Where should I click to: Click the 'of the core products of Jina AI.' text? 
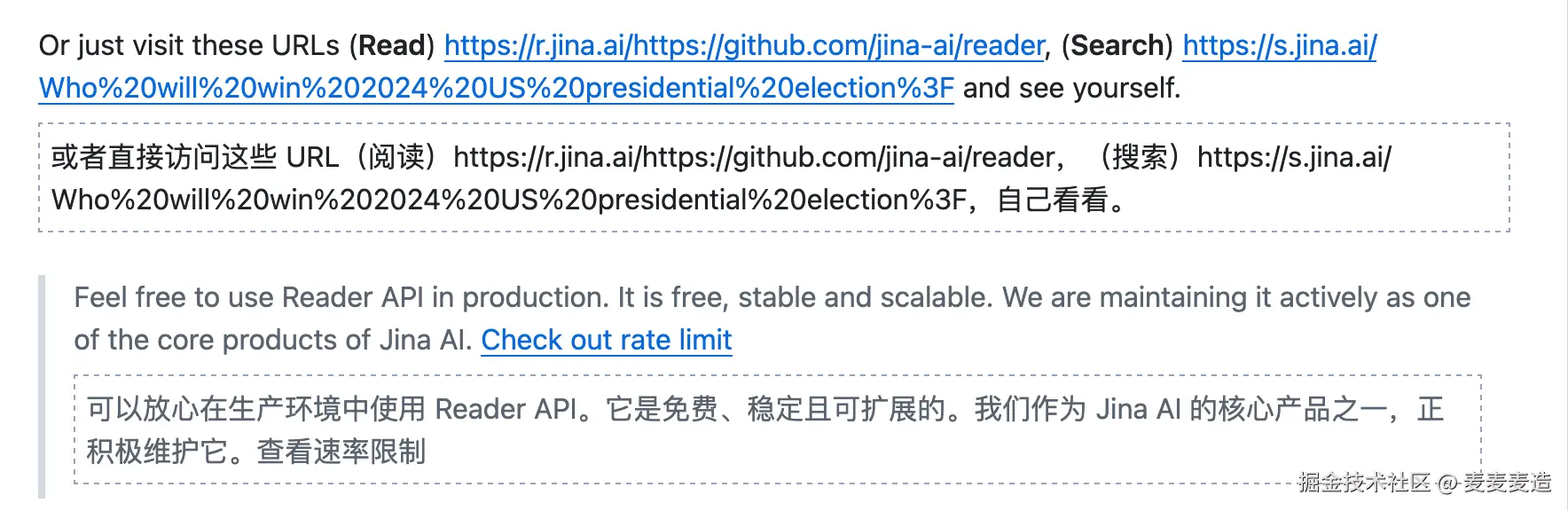click(x=273, y=340)
